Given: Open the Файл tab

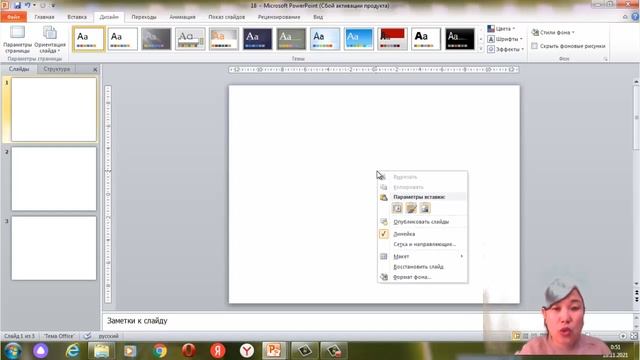Looking at the screenshot, I should (x=13, y=17).
